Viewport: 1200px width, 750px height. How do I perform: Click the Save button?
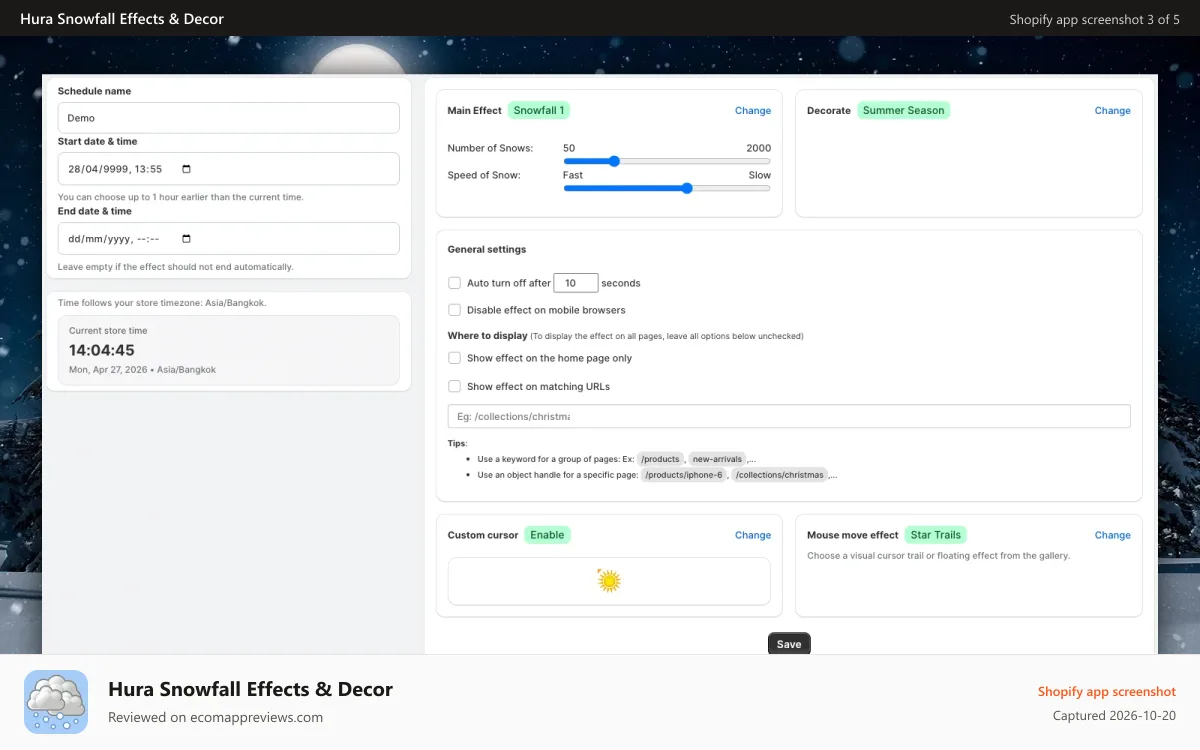click(x=789, y=644)
